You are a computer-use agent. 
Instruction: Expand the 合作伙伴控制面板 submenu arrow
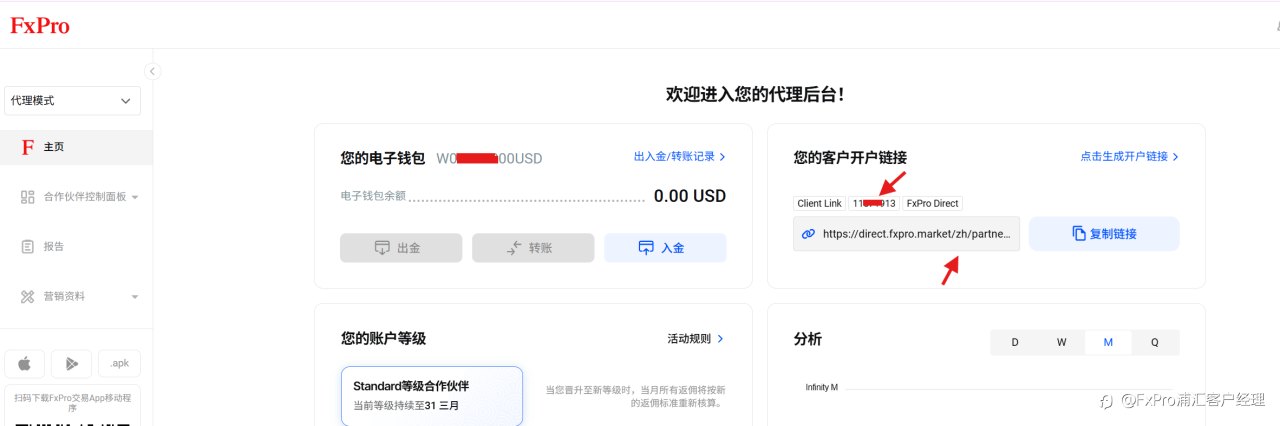135,197
